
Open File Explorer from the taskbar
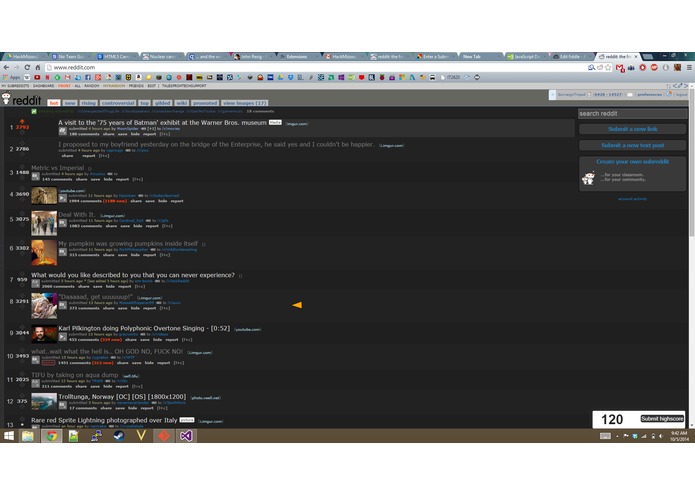tap(27, 436)
